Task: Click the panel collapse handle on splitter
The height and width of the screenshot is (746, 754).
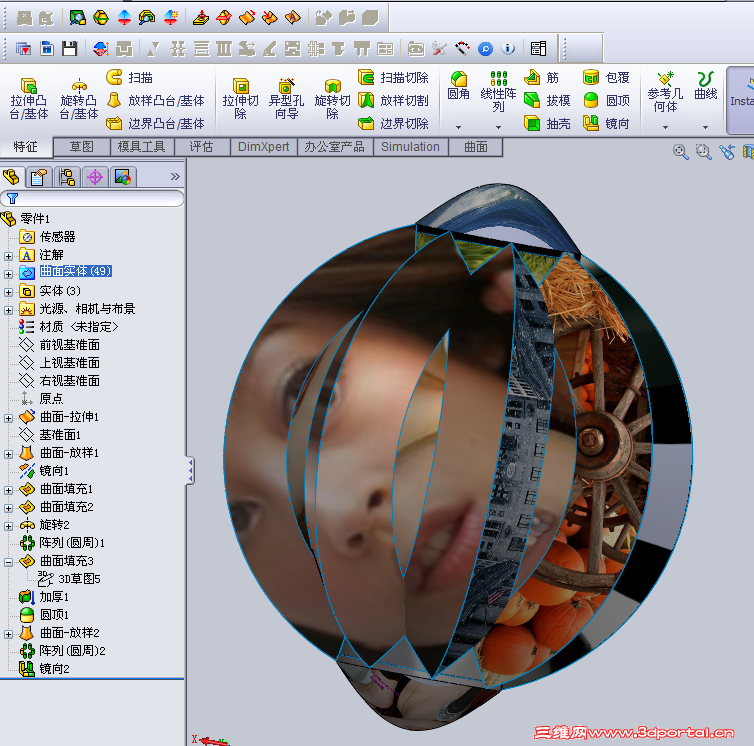Action: (x=190, y=470)
